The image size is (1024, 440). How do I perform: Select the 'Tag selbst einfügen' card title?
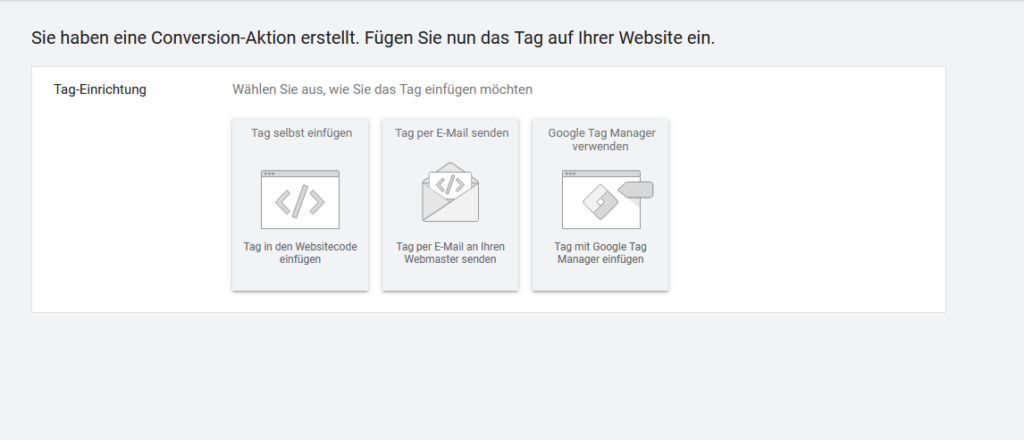click(300, 133)
